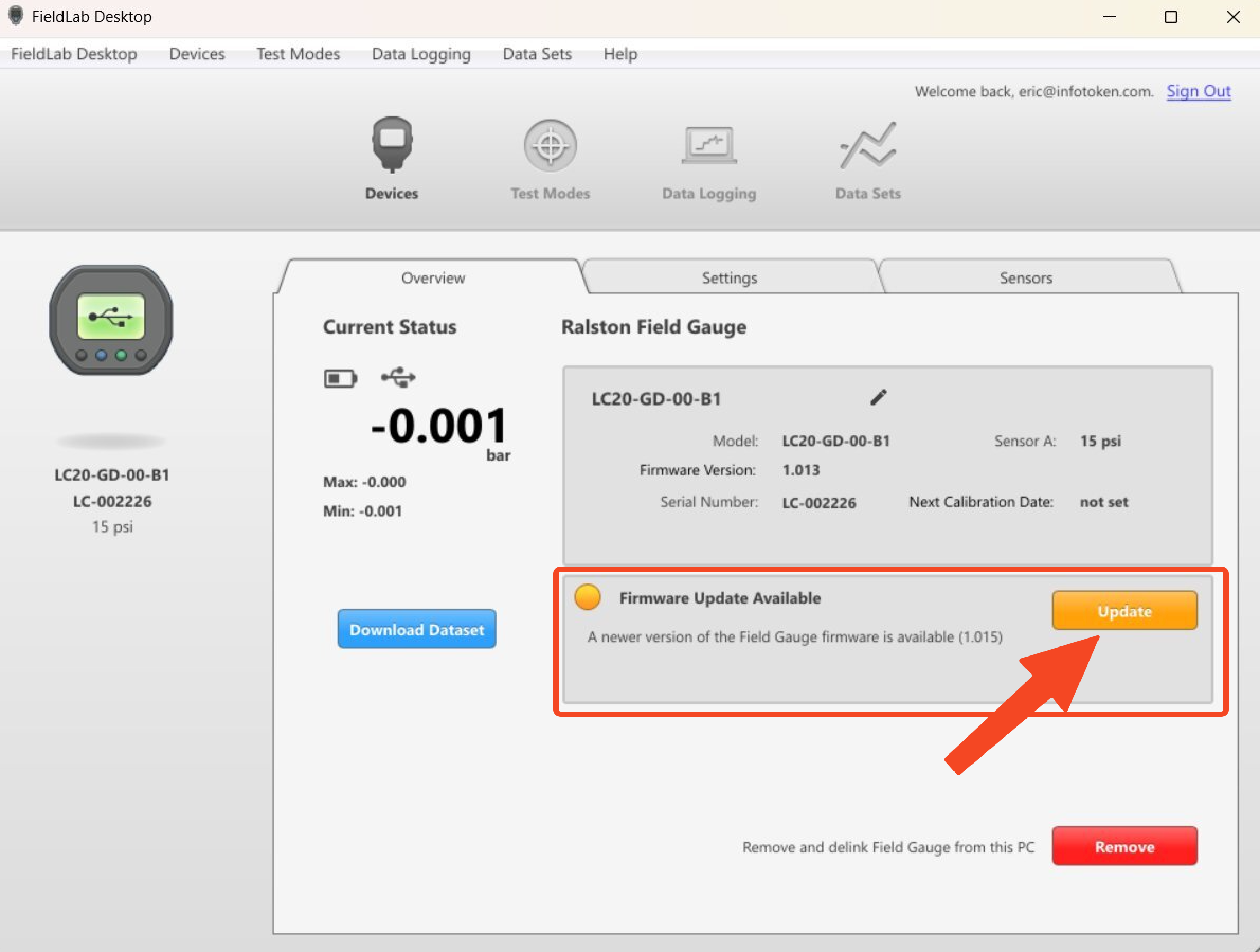
Task: Open the Data Sets chart icon
Action: (x=868, y=145)
